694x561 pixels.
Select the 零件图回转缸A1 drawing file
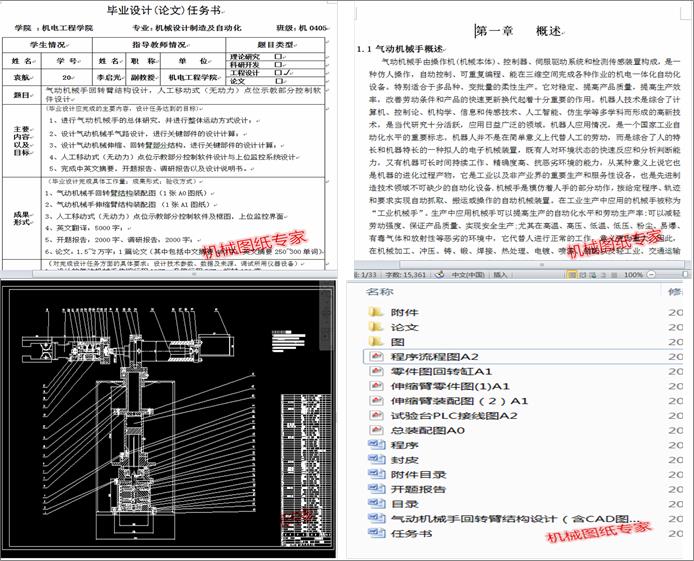430,371
